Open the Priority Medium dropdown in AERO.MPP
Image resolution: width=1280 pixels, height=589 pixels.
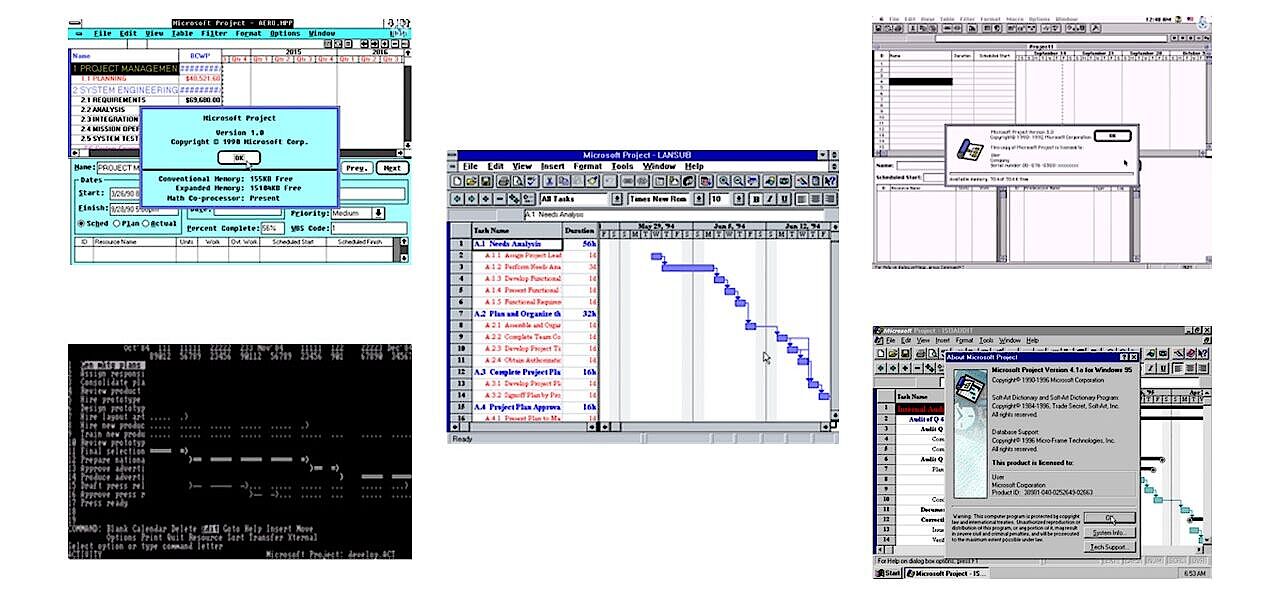coord(379,212)
